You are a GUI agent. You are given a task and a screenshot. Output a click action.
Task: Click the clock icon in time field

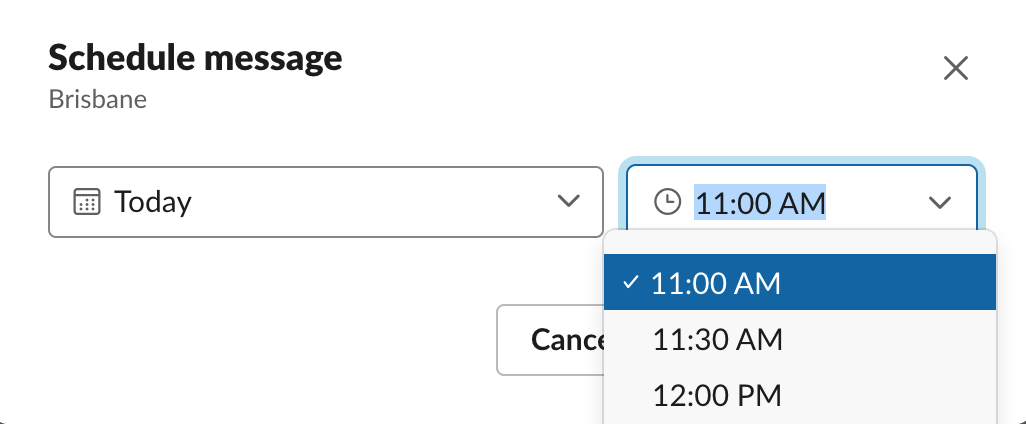coord(666,202)
